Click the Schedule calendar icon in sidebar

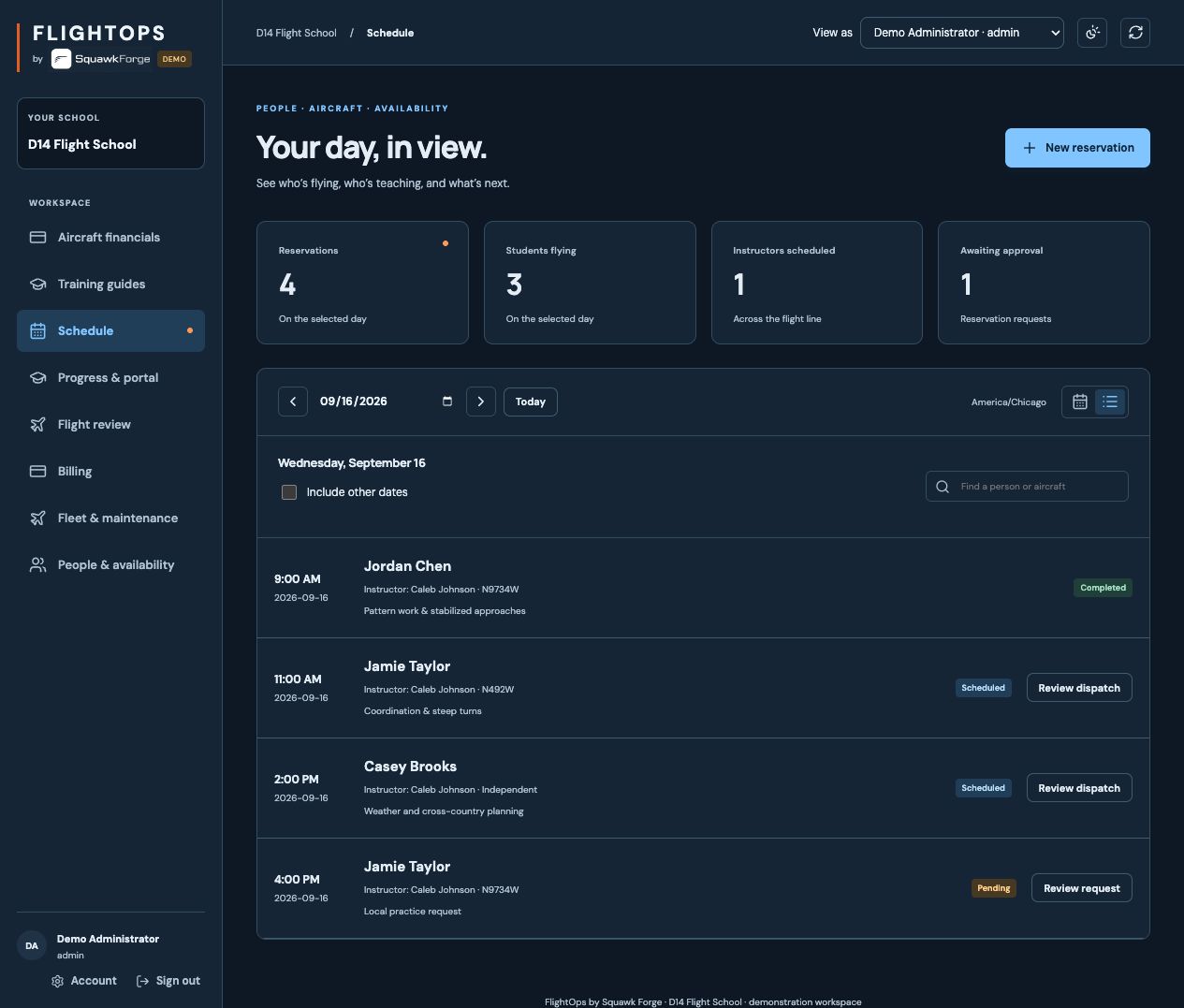[x=38, y=331]
